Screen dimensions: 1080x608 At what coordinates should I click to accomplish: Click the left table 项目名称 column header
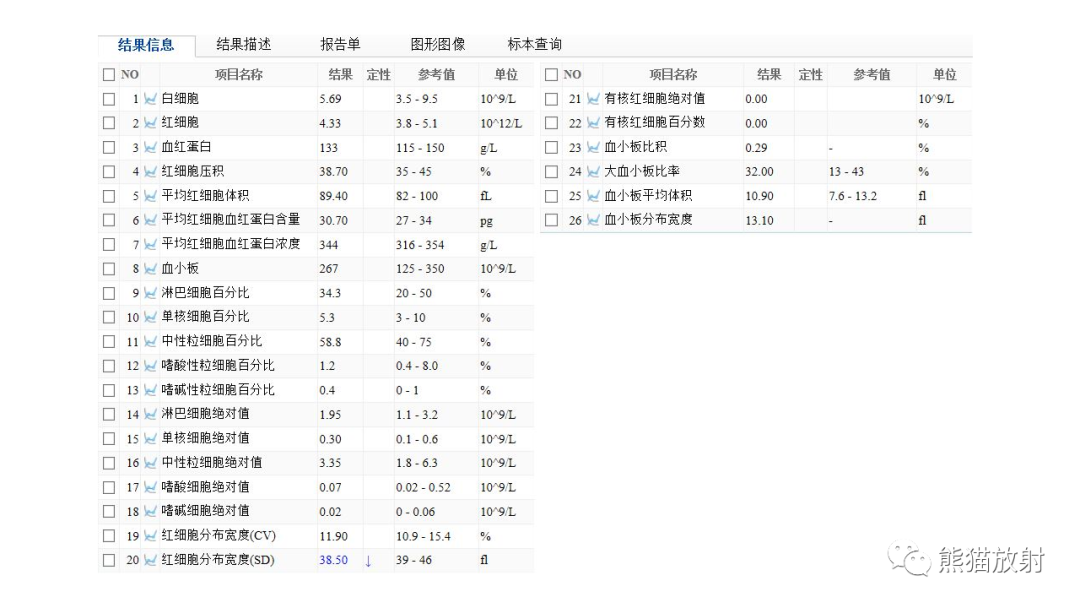tap(238, 74)
